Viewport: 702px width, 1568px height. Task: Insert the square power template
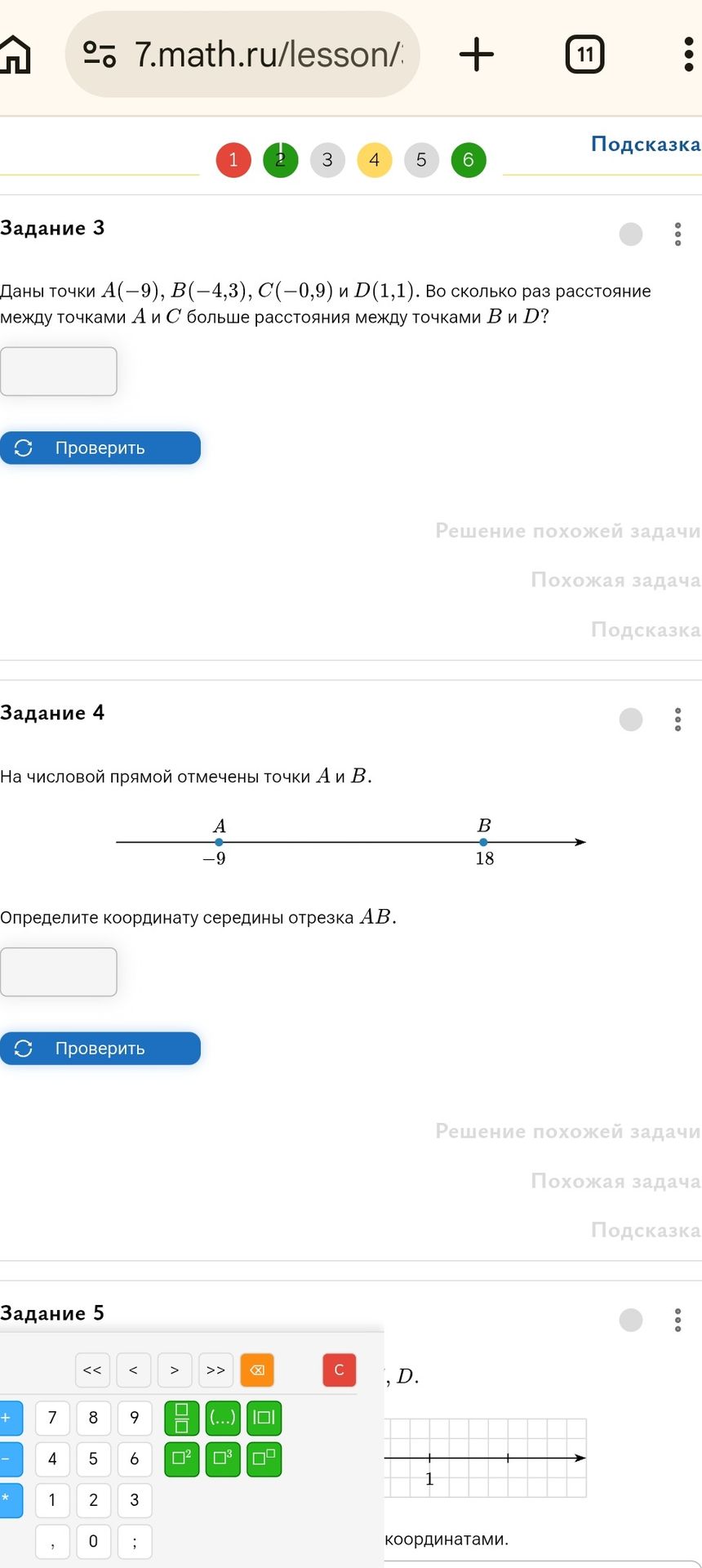(x=182, y=1459)
